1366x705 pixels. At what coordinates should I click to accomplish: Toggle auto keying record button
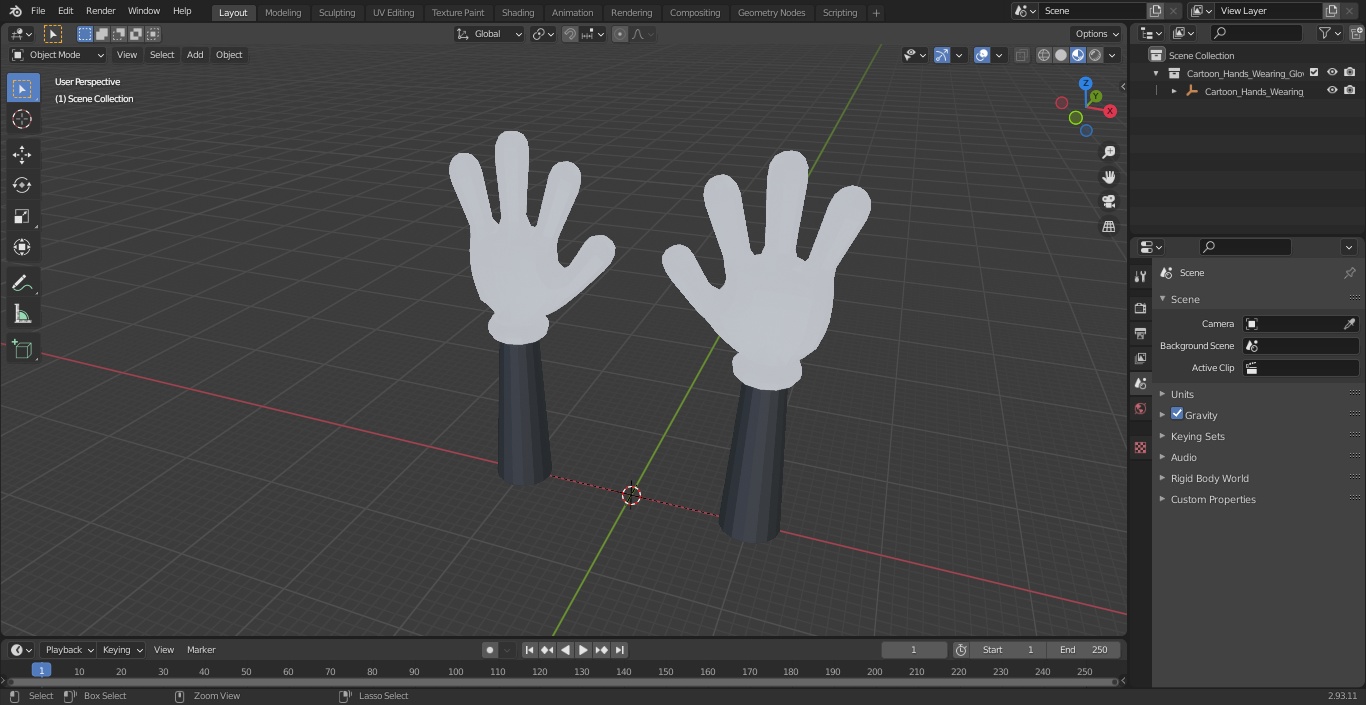pos(489,650)
